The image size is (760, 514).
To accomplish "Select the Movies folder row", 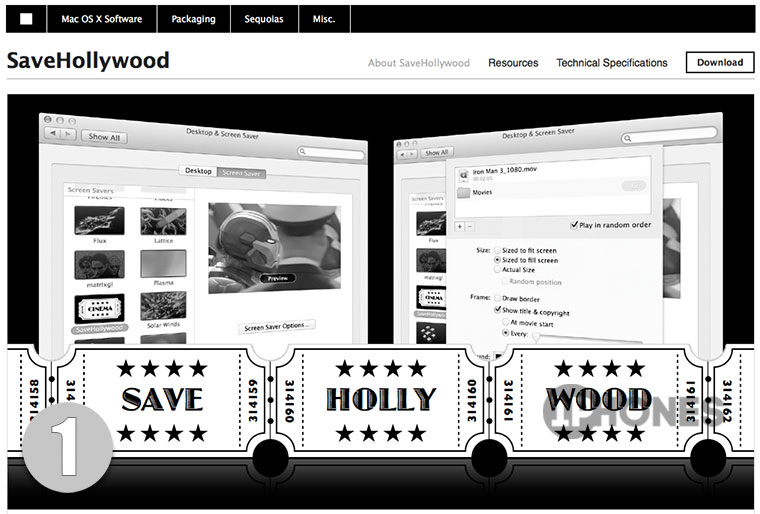I will point(553,192).
